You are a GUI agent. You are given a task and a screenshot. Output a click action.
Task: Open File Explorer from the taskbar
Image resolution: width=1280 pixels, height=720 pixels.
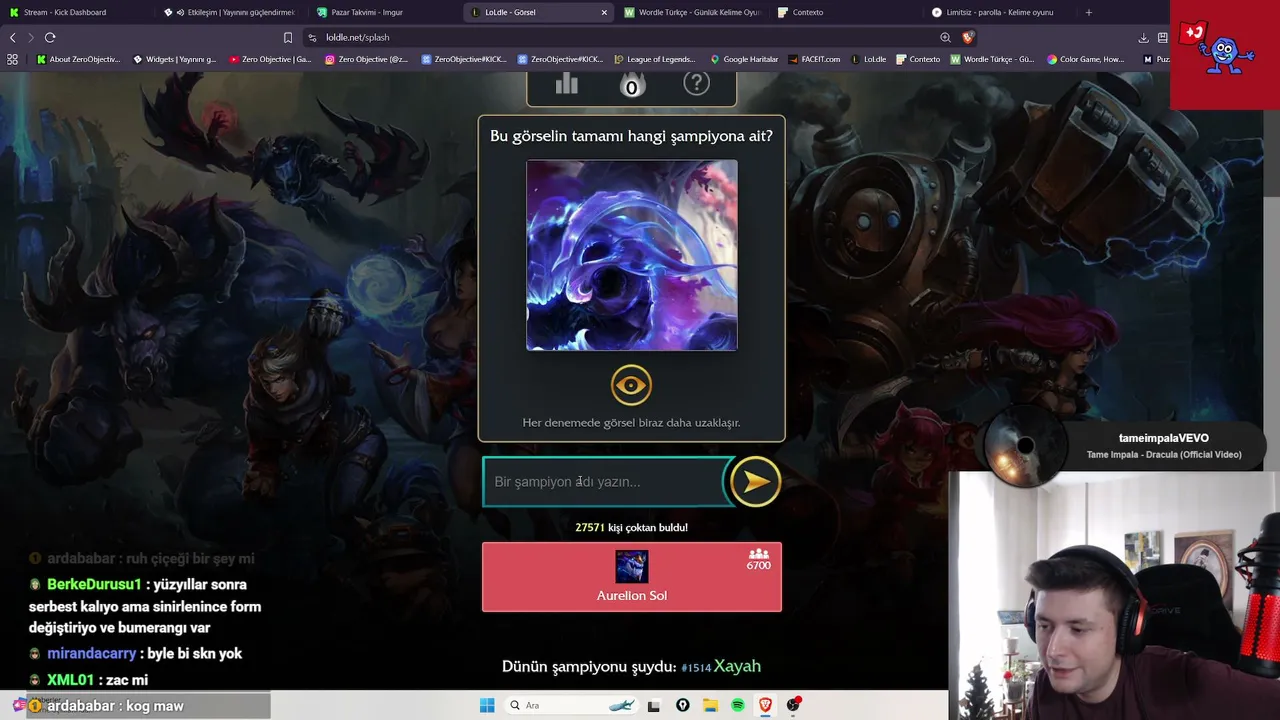(710, 706)
